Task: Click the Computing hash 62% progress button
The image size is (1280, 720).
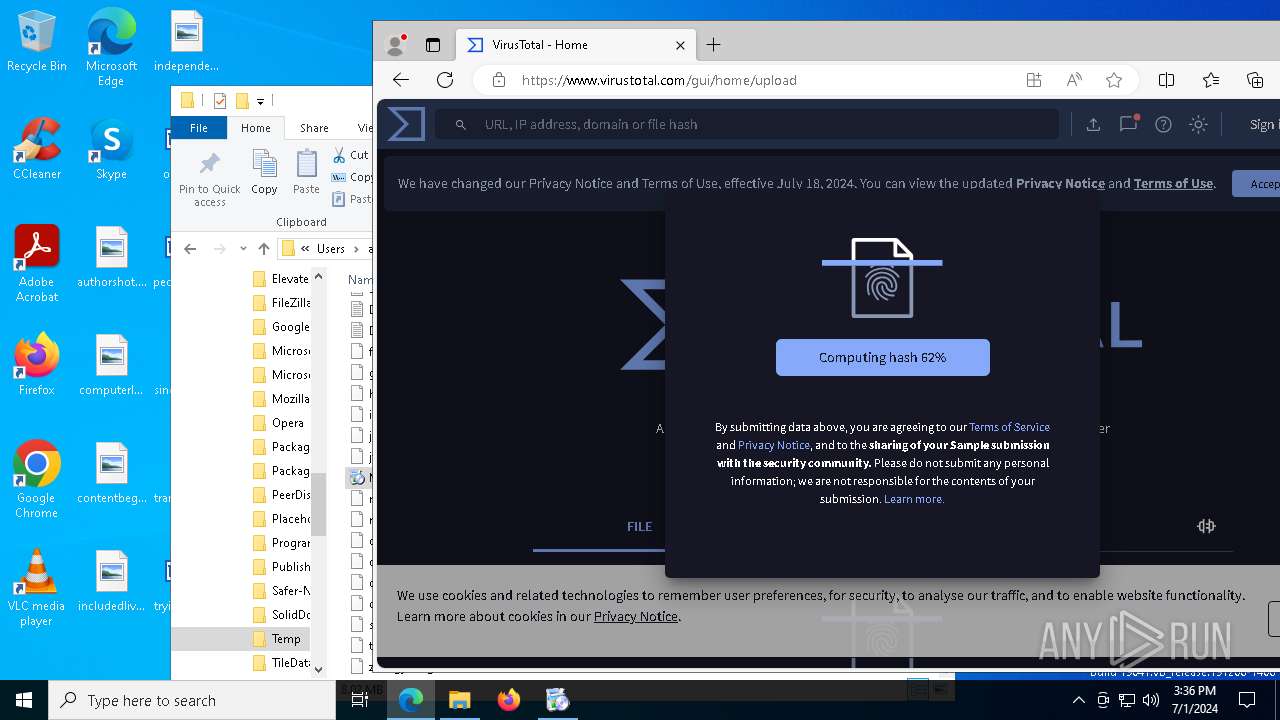Action: (x=883, y=357)
